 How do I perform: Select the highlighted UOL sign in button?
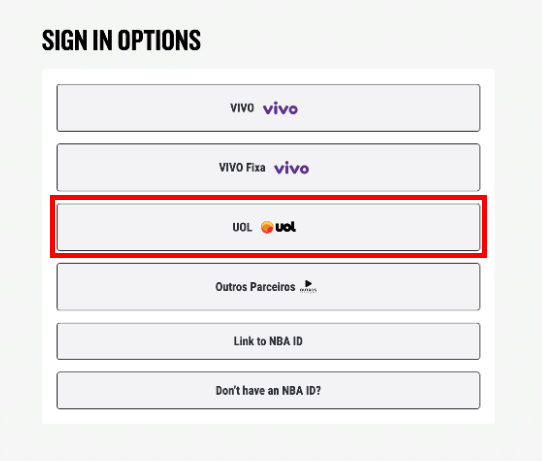[268, 227]
